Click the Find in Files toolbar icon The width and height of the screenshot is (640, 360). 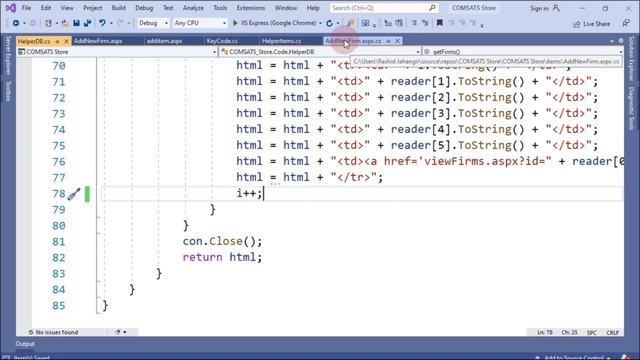350,23
